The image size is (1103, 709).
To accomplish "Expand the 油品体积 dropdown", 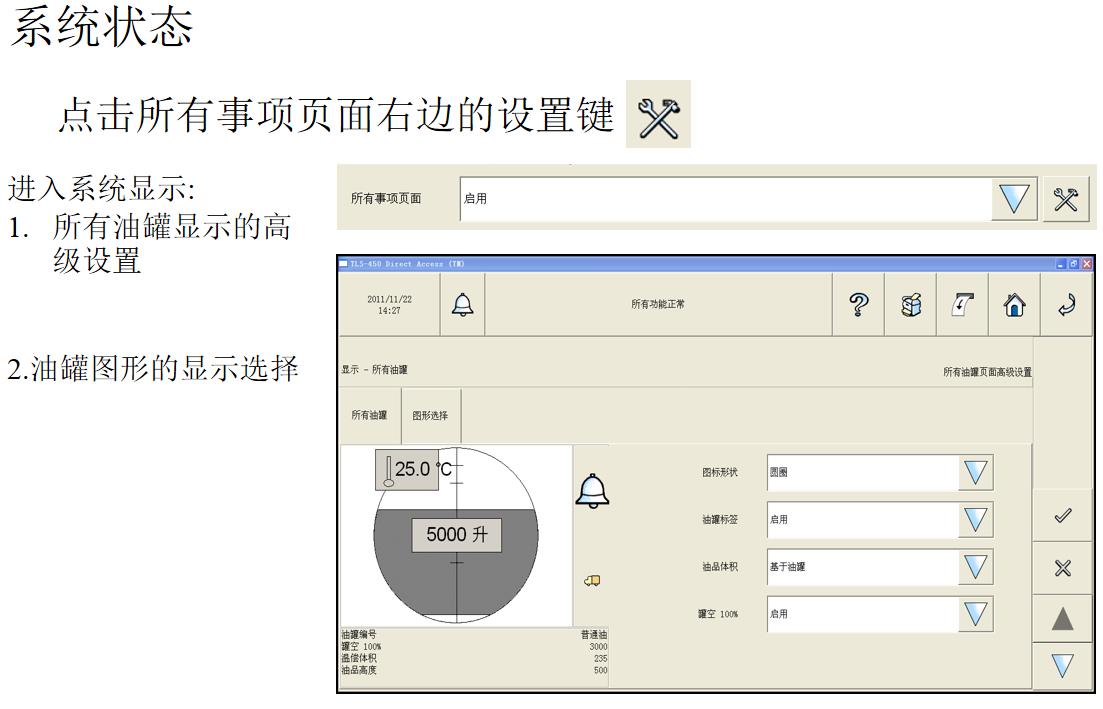I will pos(975,567).
